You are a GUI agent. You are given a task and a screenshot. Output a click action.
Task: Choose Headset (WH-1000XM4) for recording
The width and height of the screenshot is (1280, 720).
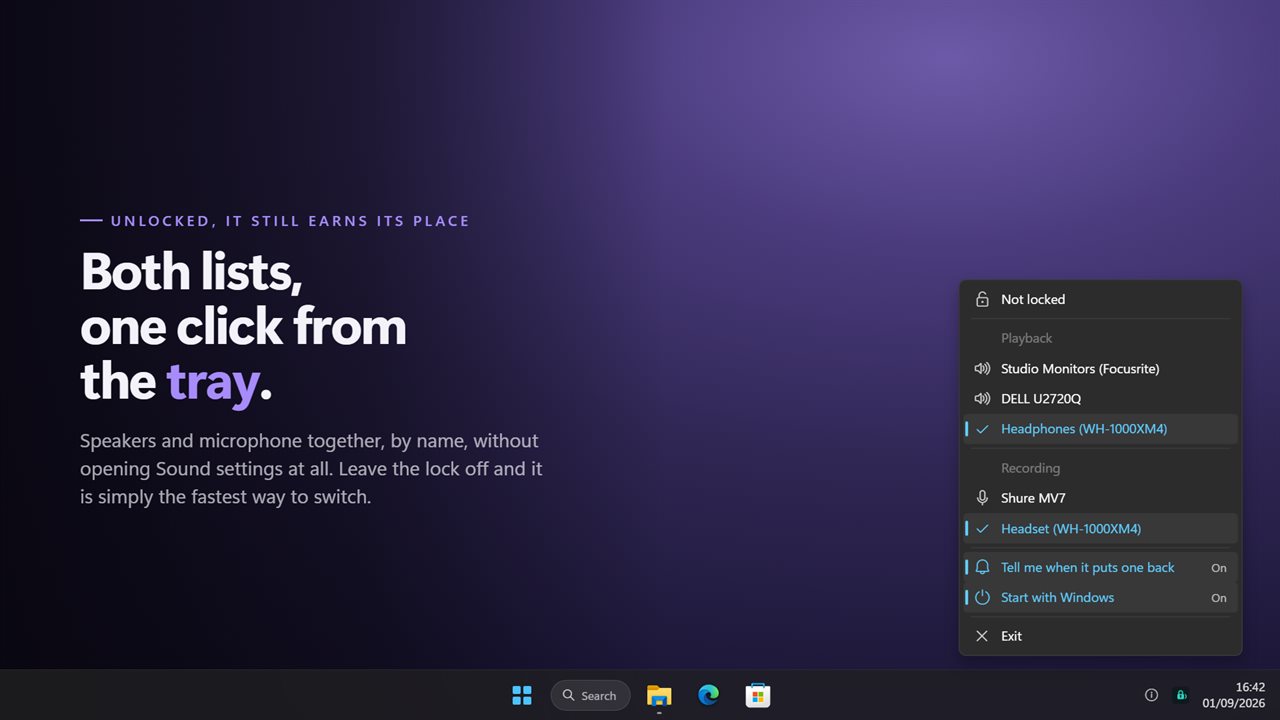click(x=1100, y=528)
